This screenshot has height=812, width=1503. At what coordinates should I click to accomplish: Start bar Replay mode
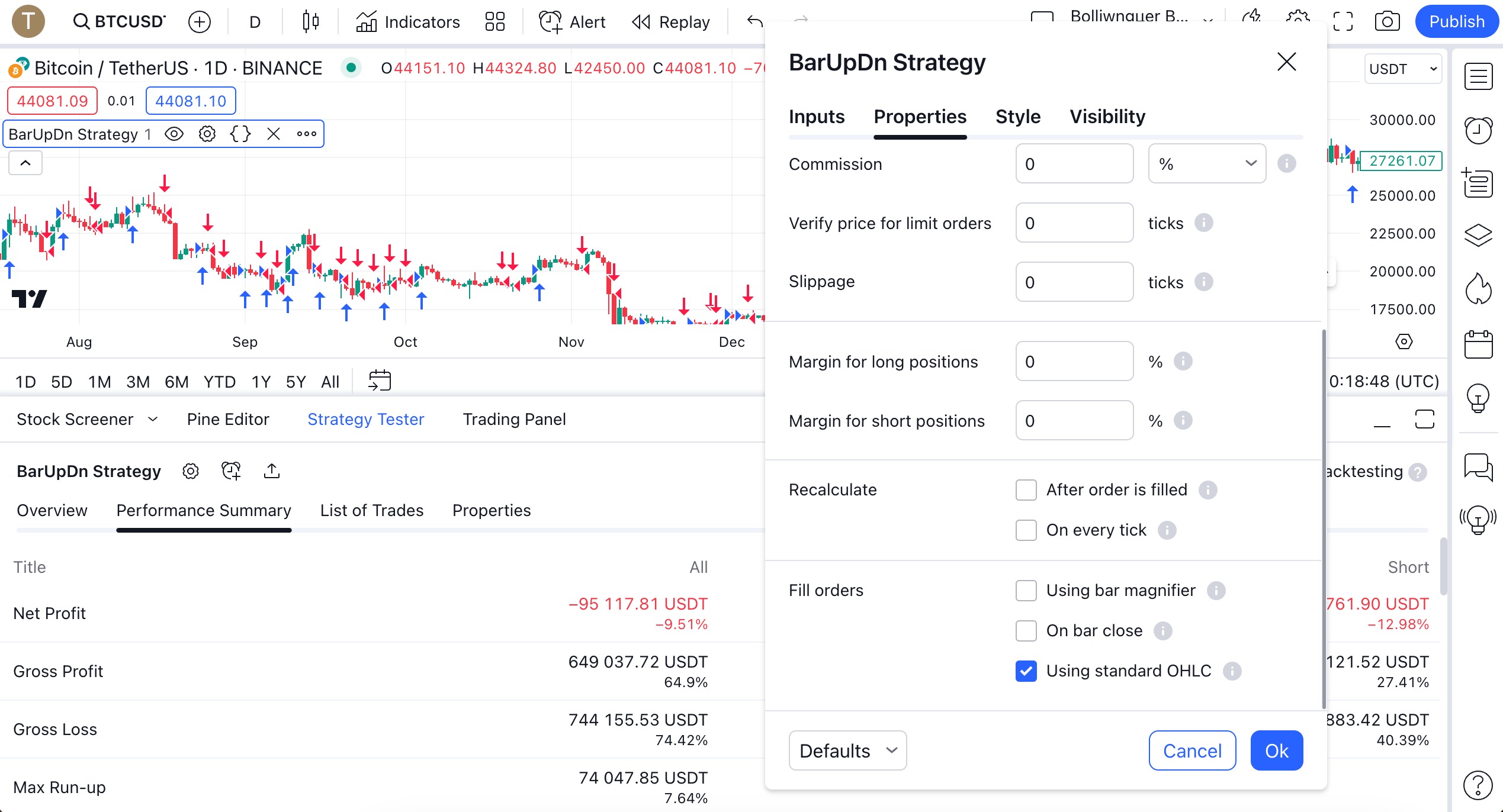[670, 22]
